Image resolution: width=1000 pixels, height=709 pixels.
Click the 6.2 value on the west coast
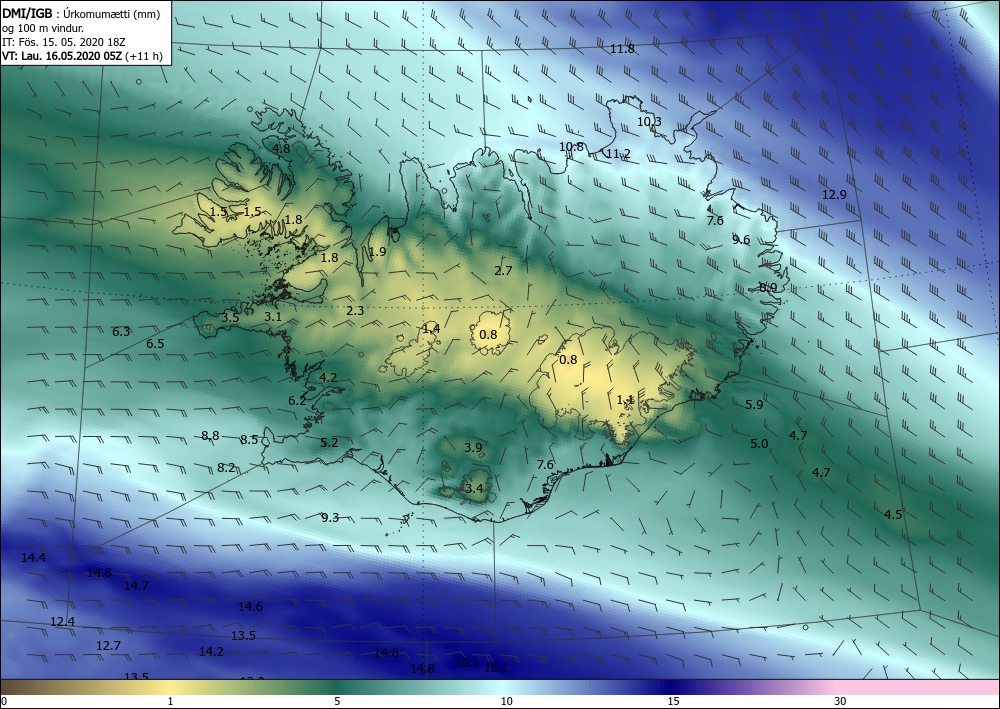(x=297, y=400)
